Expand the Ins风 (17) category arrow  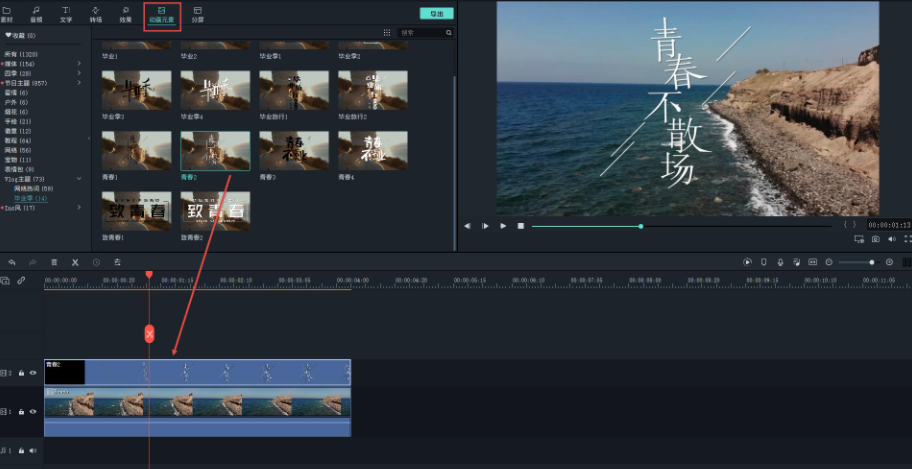tap(79, 207)
